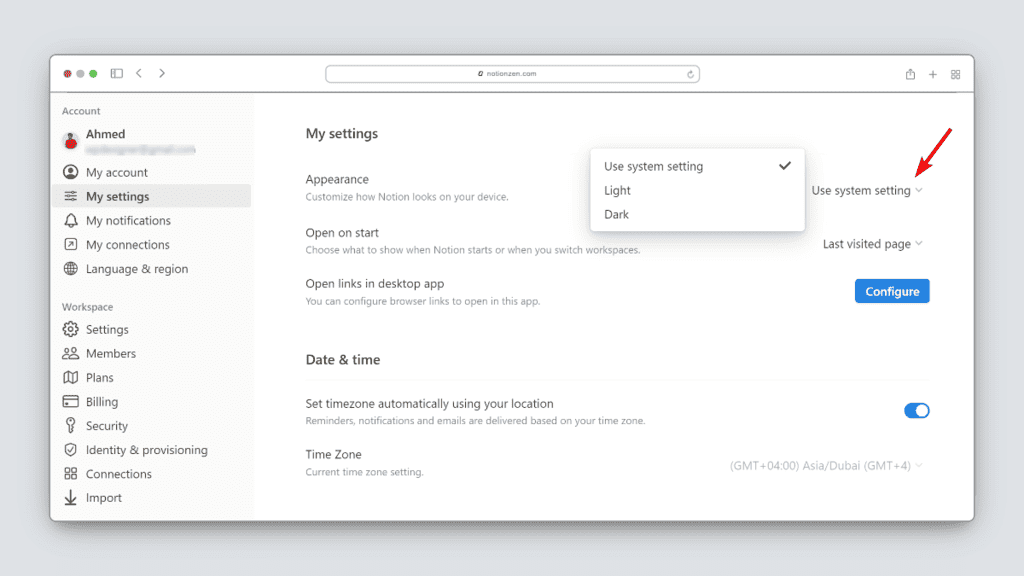
Task: Select Dark appearance mode
Action: (x=616, y=214)
